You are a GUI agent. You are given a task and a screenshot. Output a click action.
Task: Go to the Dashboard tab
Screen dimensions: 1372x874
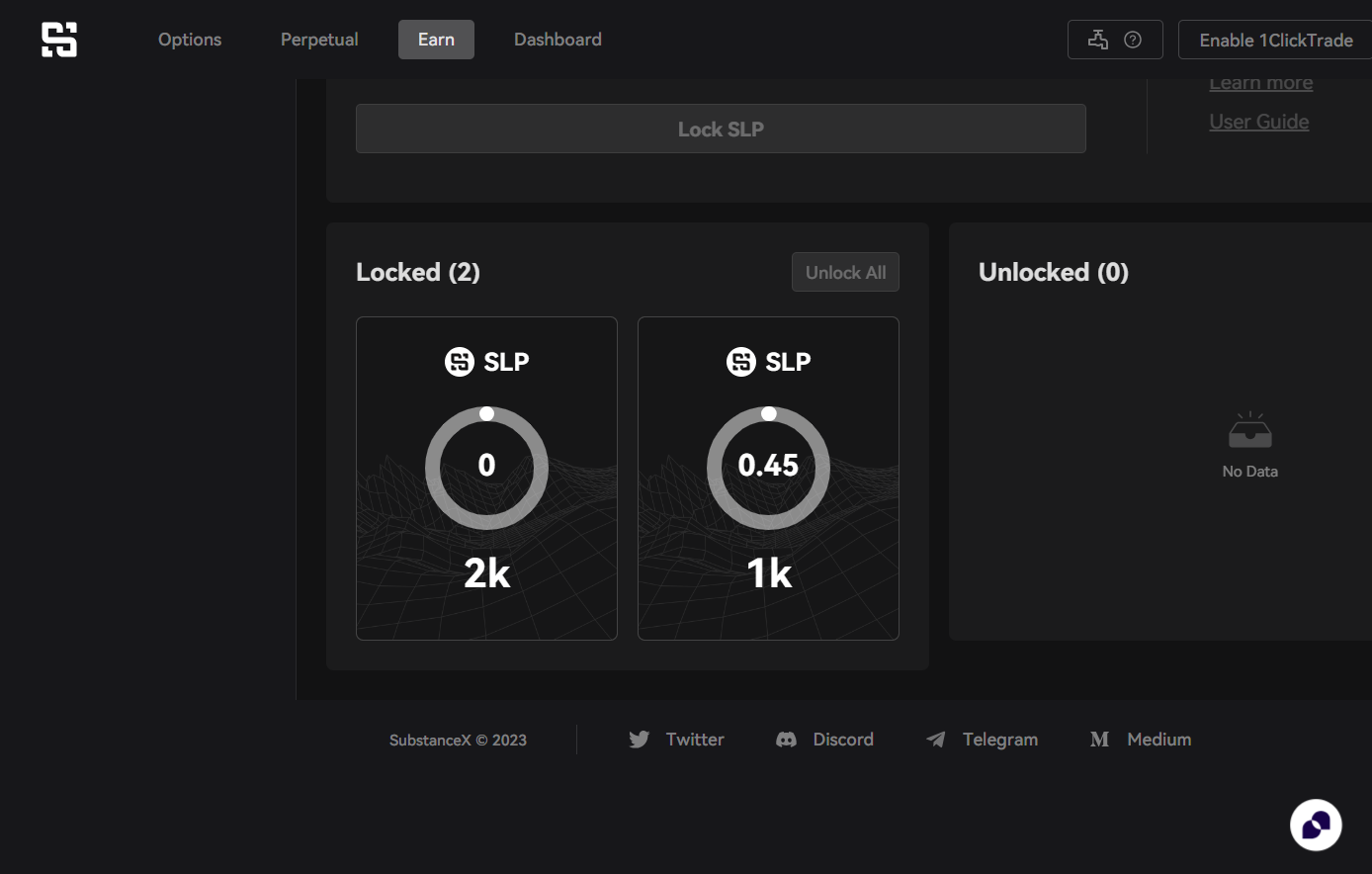tap(557, 40)
